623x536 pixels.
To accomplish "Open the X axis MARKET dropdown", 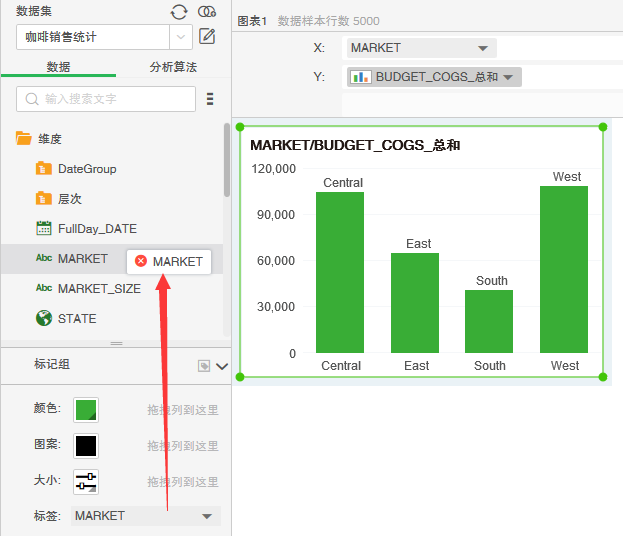I will (x=483, y=48).
